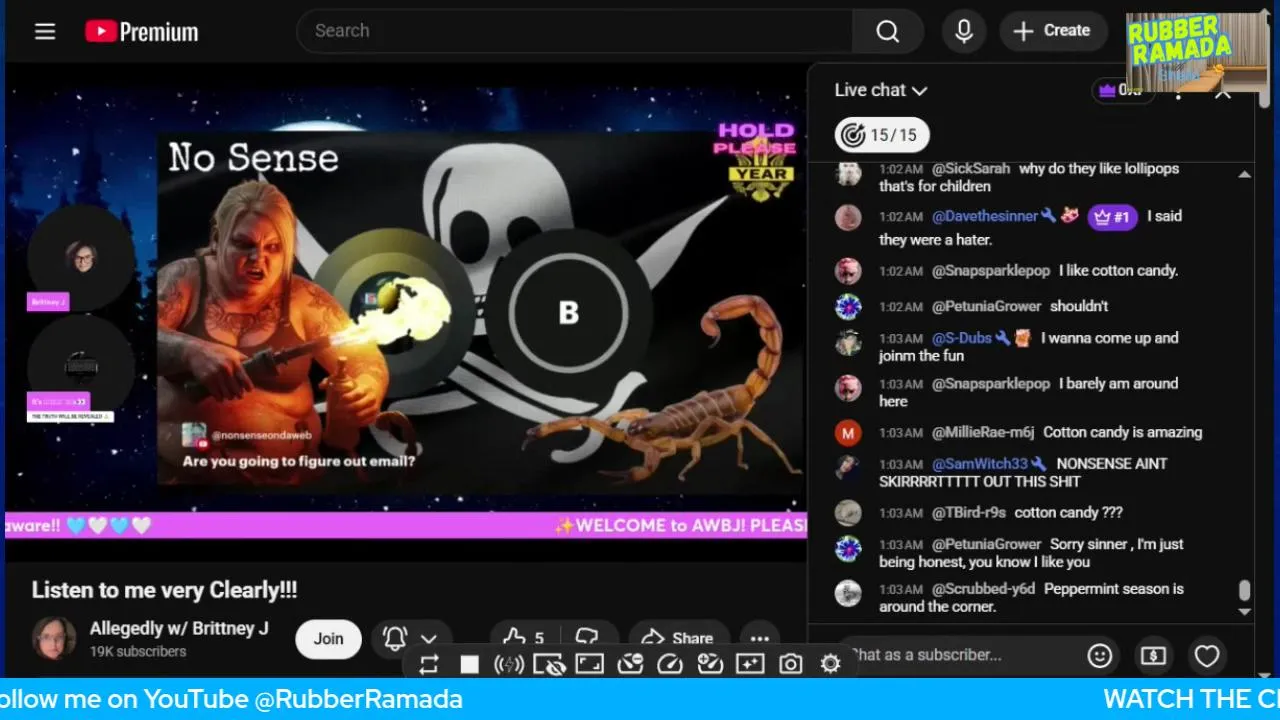Image resolution: width=1280 pixels, height=720 pixels.
Task: Take a screenshot with camera icon
Action: point(791,664)
